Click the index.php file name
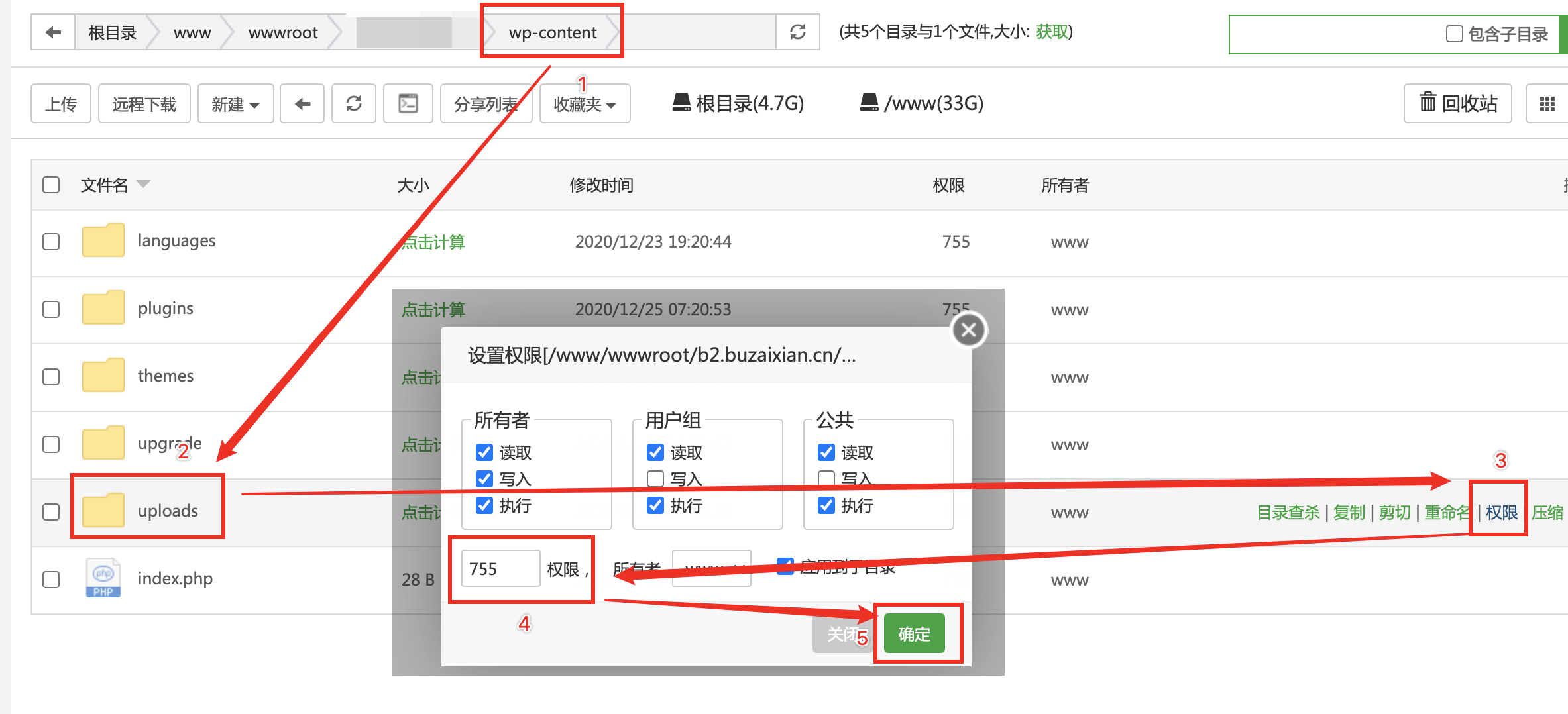Viewport: 1568px width, 714px height. tap(175, 578)
